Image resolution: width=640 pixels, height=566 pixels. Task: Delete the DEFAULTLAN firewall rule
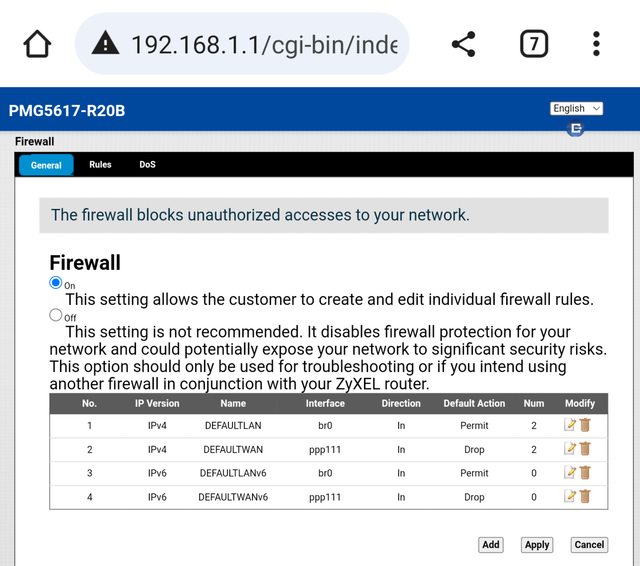click(x=585, y=425)
